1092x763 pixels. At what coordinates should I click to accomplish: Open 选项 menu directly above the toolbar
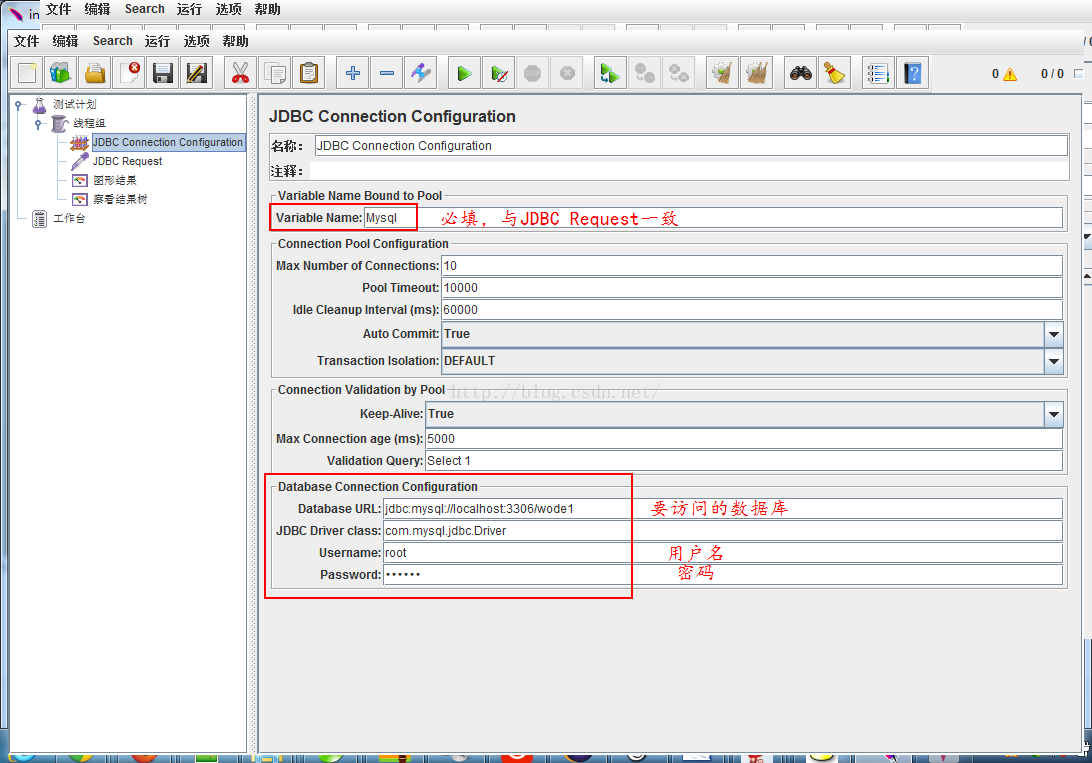point(196,41)
